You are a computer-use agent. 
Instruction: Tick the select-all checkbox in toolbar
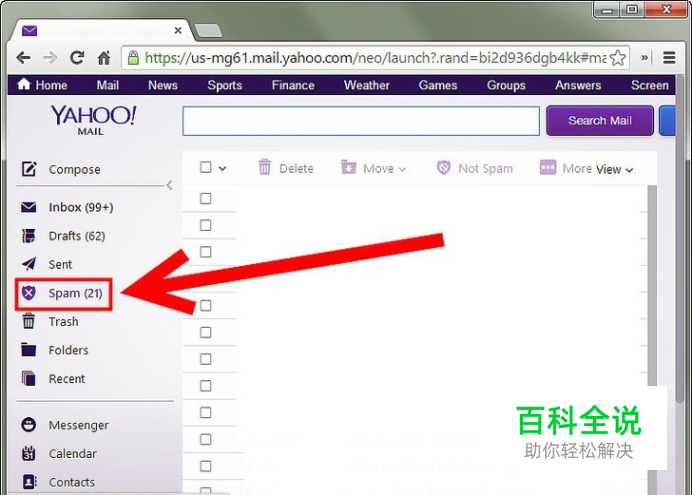tap(206, 167)
